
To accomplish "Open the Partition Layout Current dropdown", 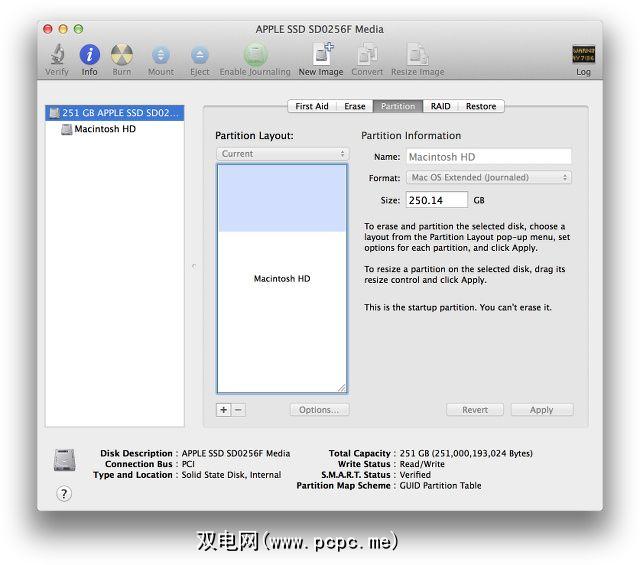I will pos(282,154).
